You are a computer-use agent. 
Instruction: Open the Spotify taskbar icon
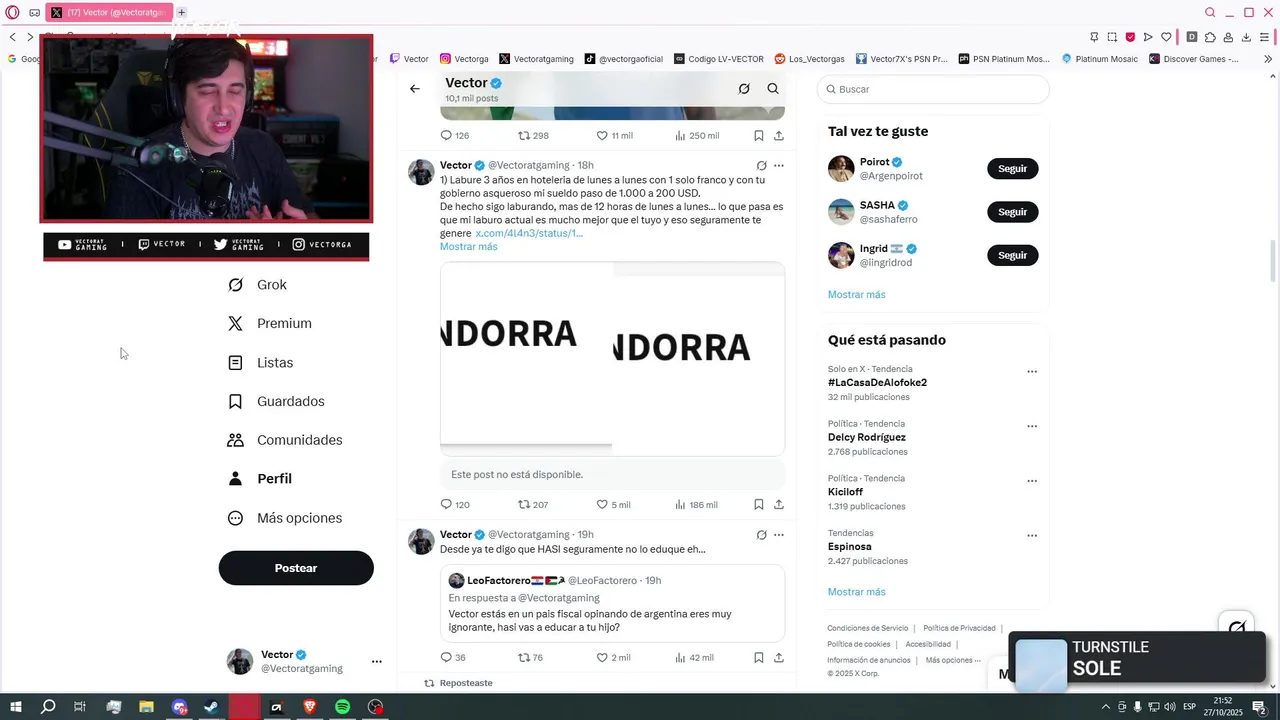(343, 707)
